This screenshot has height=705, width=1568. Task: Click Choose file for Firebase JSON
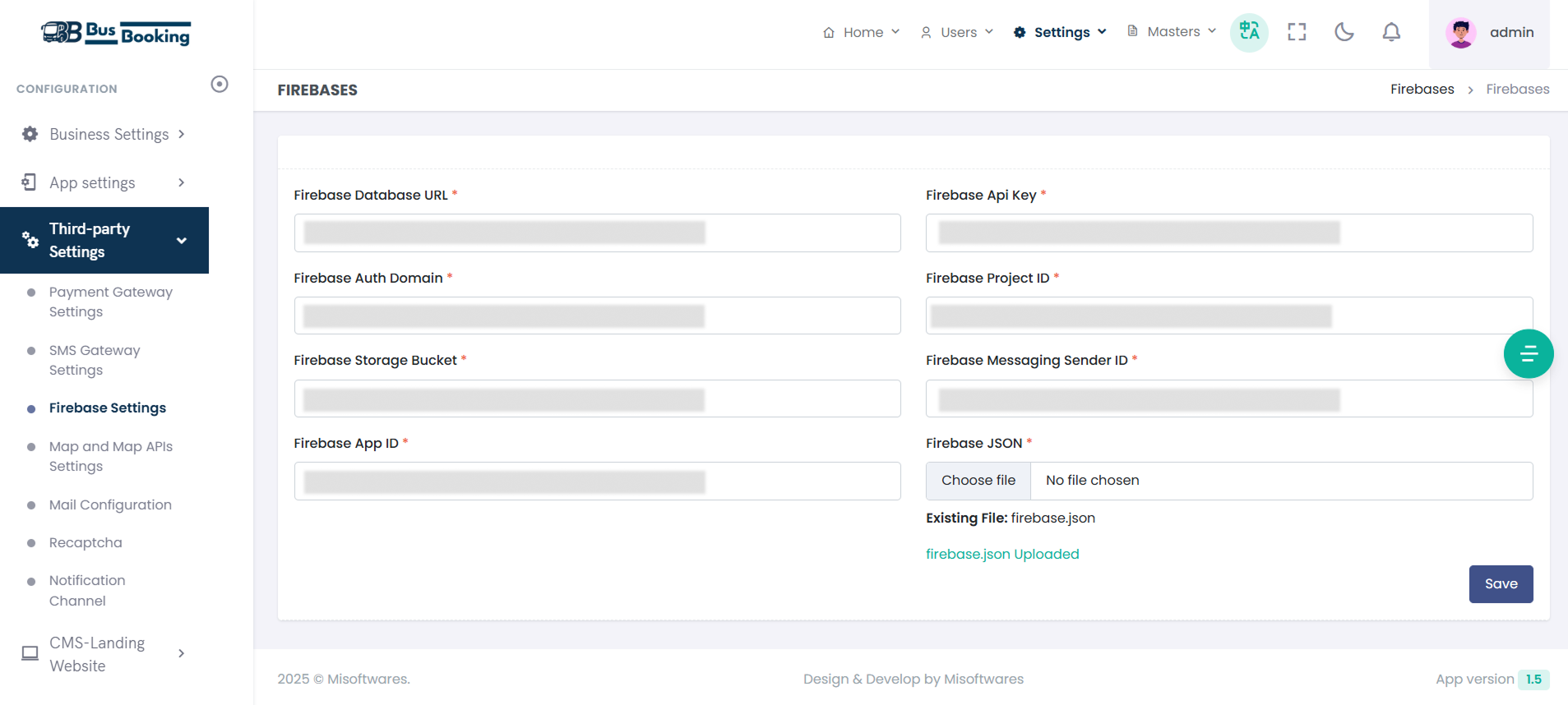(x=978, y=481)
